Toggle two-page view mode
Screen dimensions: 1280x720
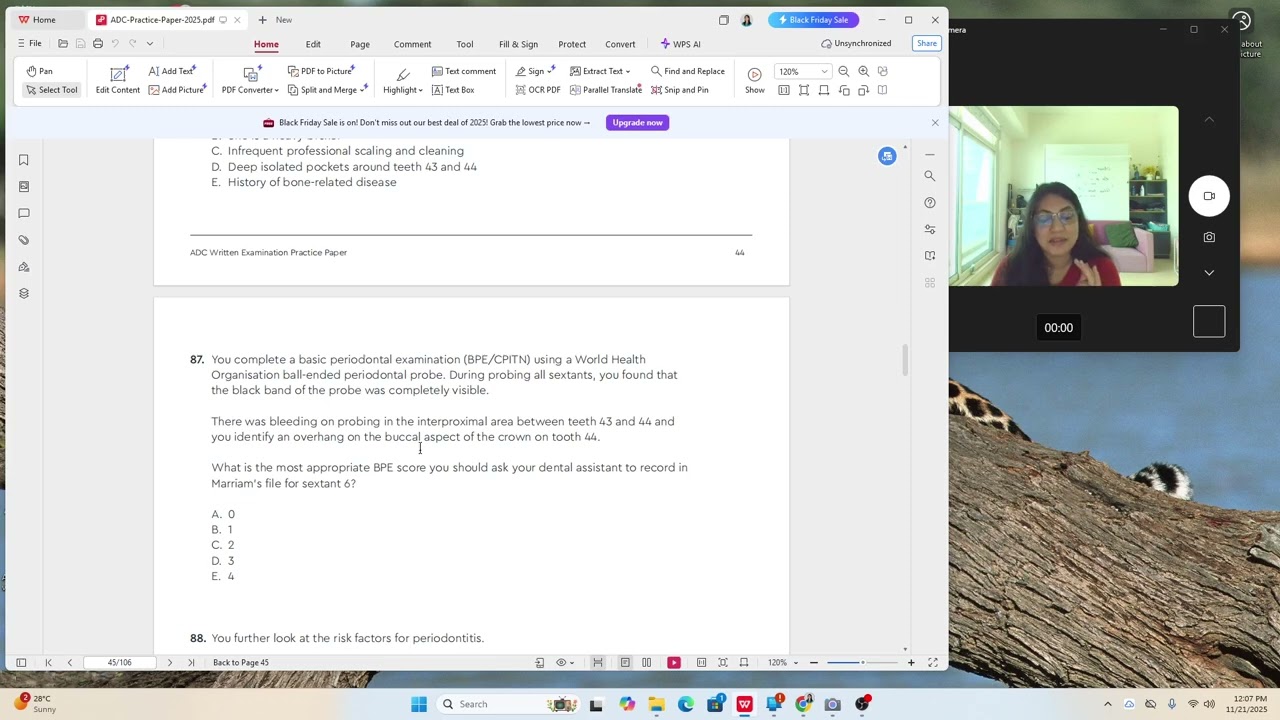[647, 663]
